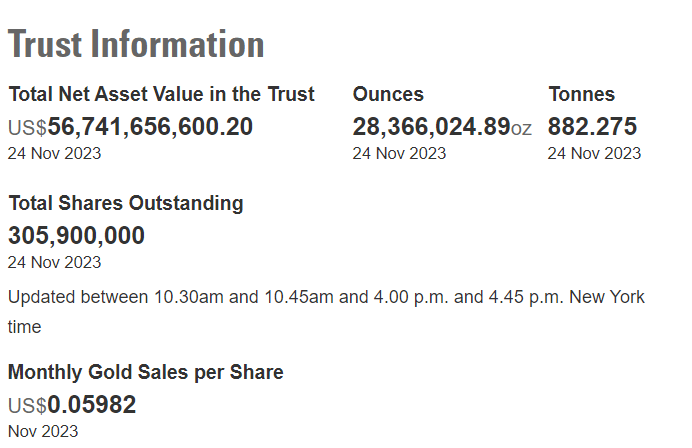The width and height of the screenshot is (692, 448).
Task: Click the 0.05982 gold sales value
Action: pos(91,405)
